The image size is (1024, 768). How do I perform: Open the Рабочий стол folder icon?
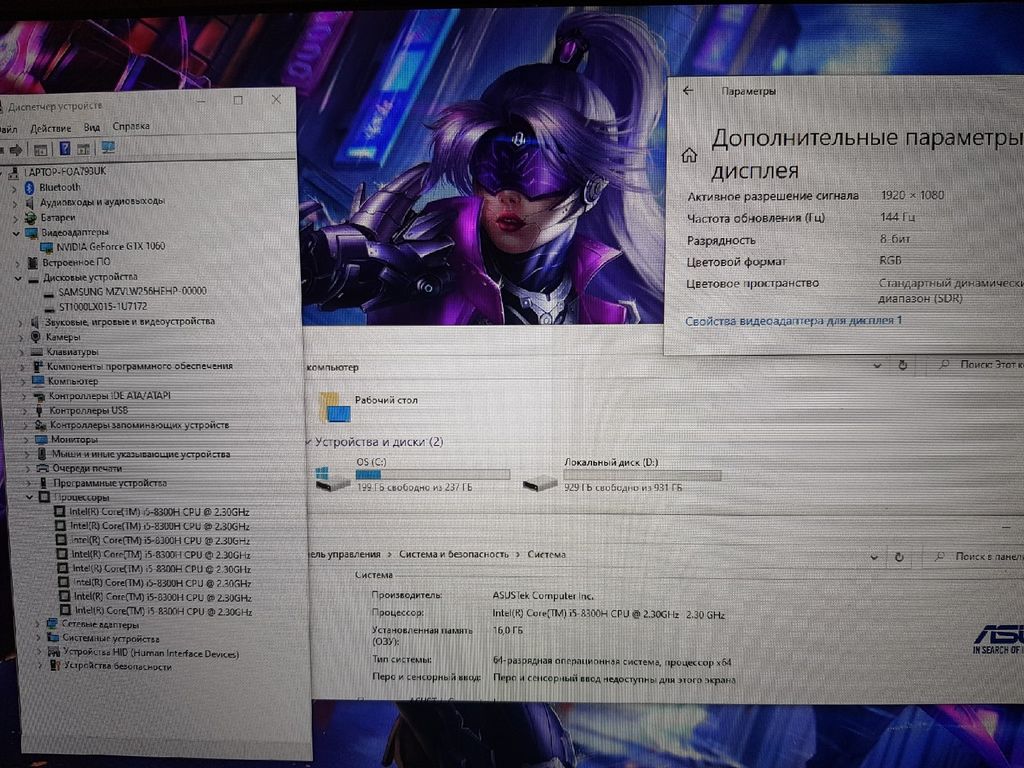pyautogui.click(x=335, y=406)
